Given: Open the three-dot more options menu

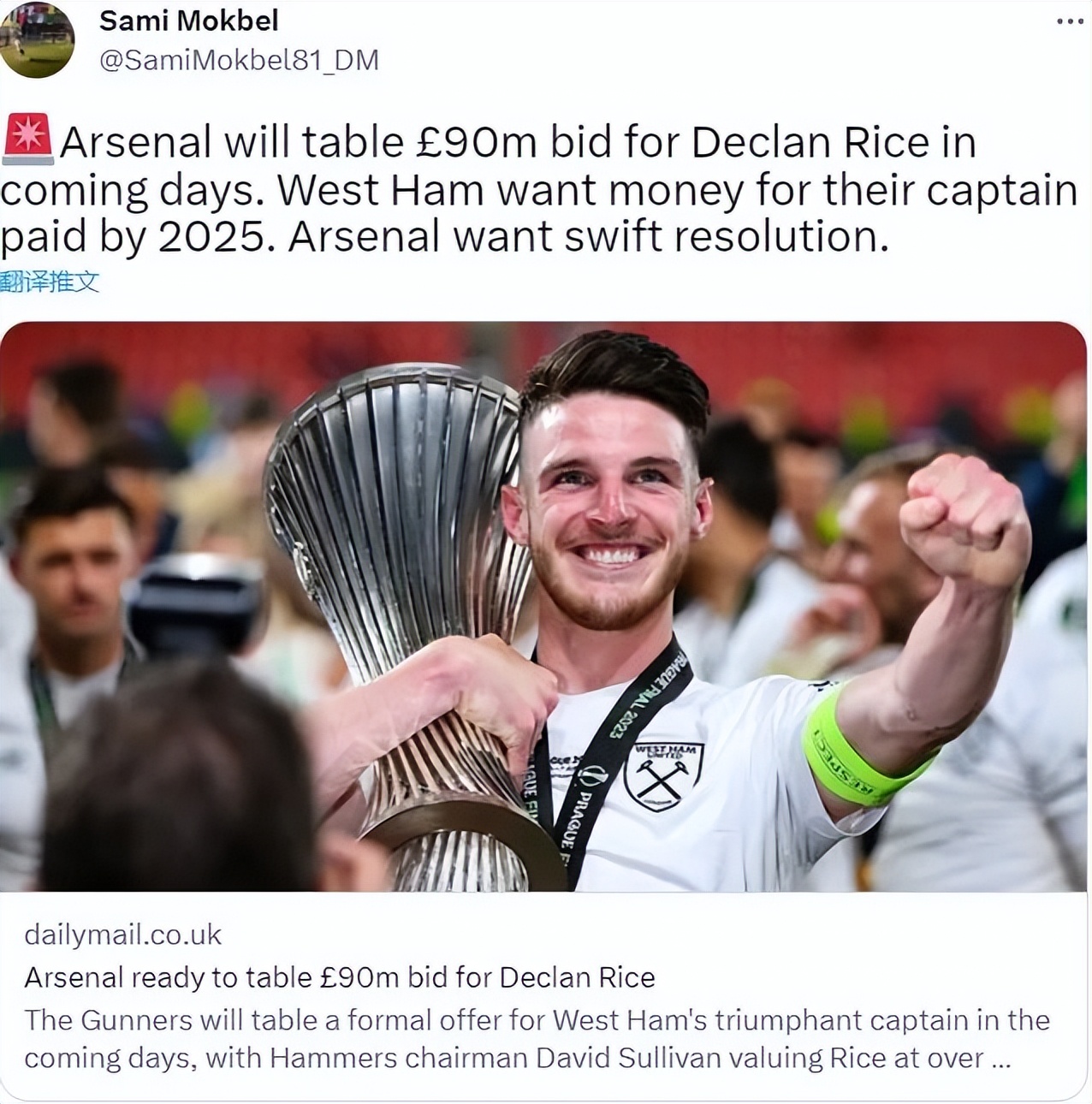Looking at the screenshot, I should pos(1070,21).
